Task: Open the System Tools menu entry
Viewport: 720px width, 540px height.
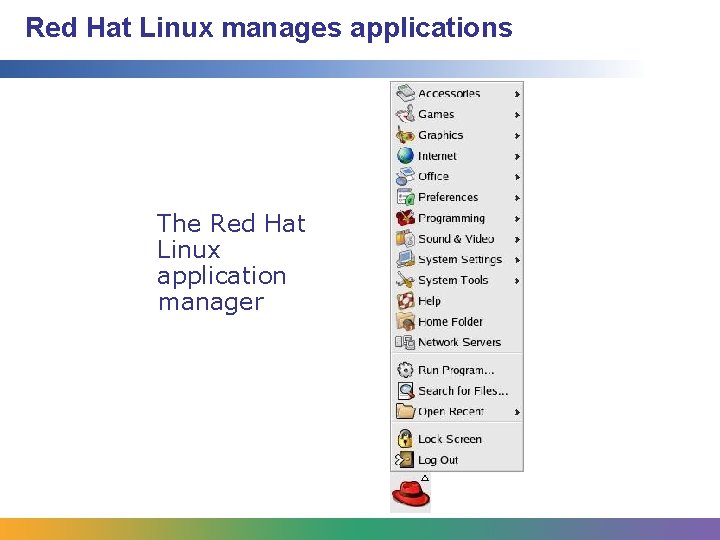Action: pyautogui.click(x=457, y=280)
